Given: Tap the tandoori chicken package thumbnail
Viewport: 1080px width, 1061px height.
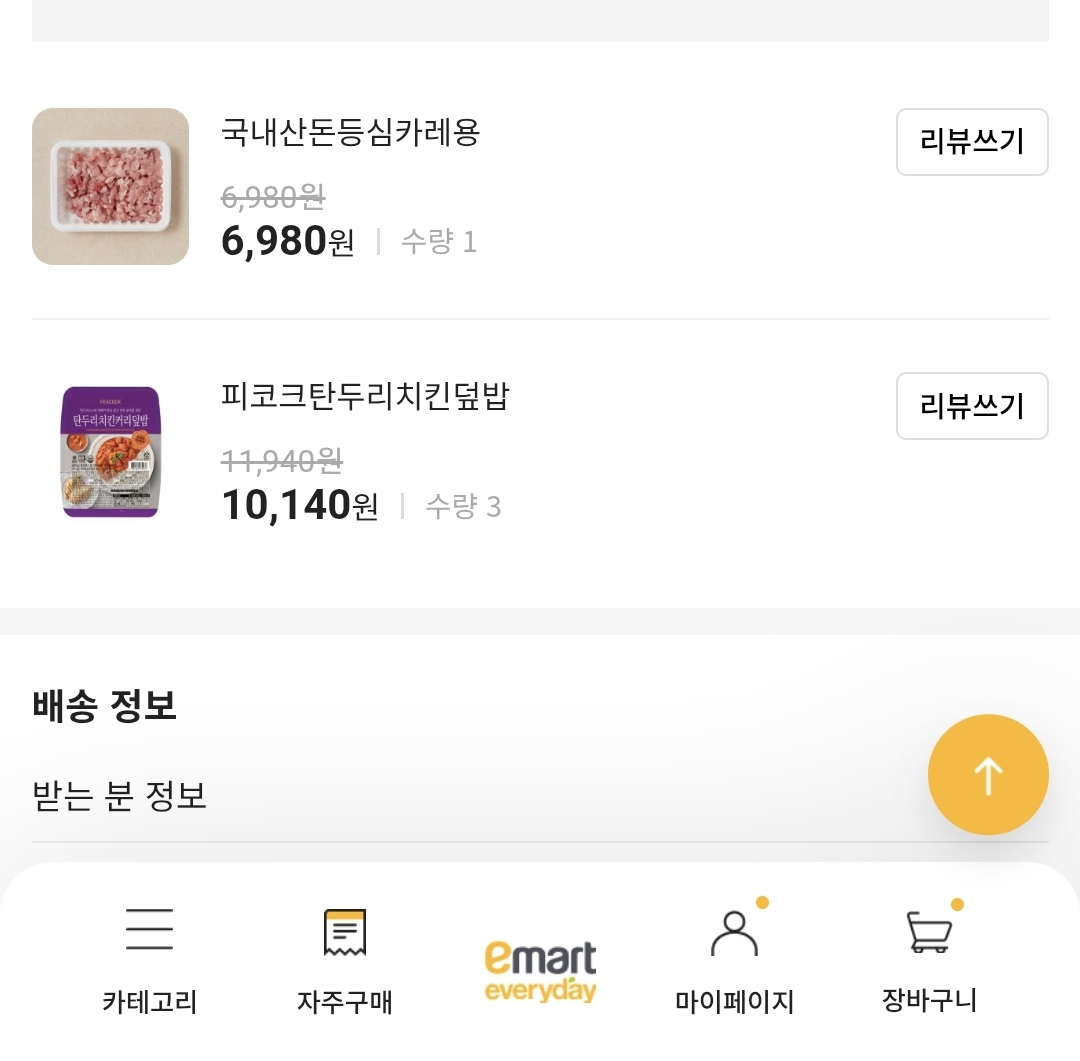Looking at the screenshot, I should pos(110,452).
